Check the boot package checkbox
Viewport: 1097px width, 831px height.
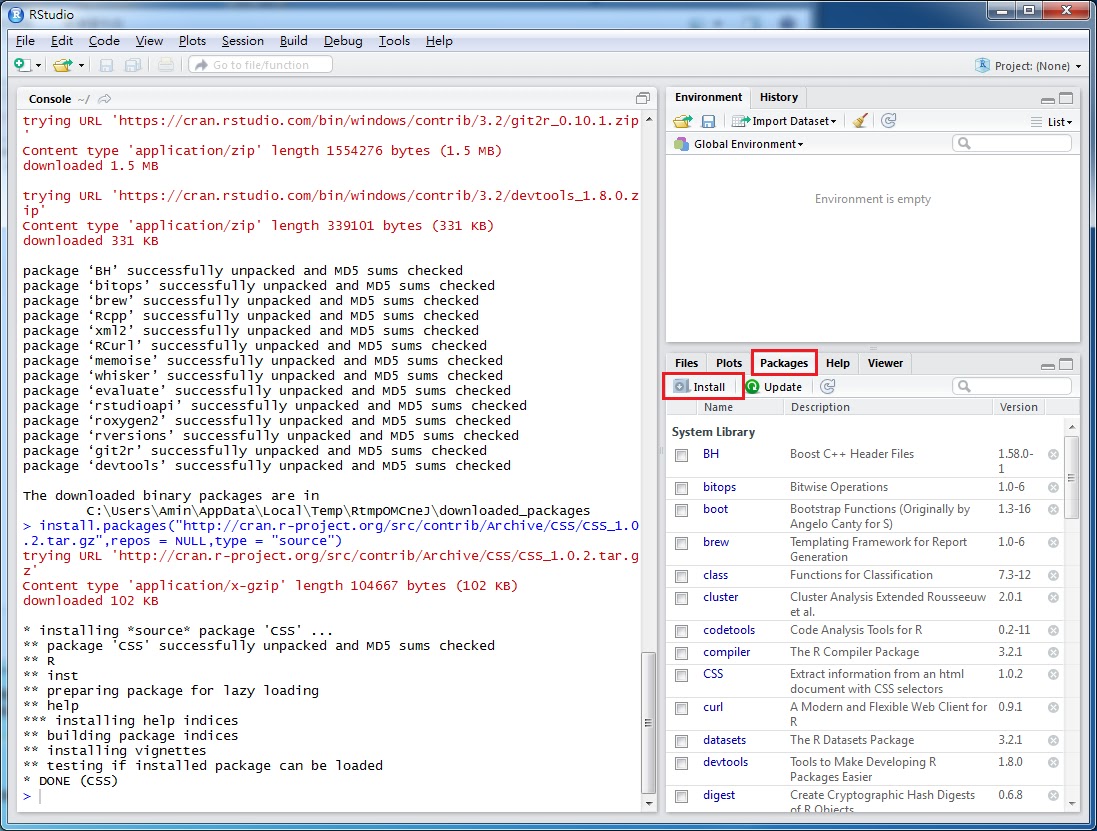pyautogui.click(x=681, y=511)
